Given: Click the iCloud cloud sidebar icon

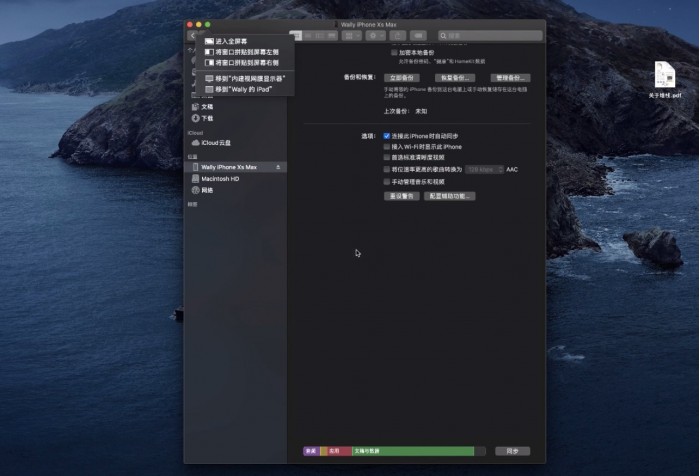Looking at the screenshot, I should [195, 143].
